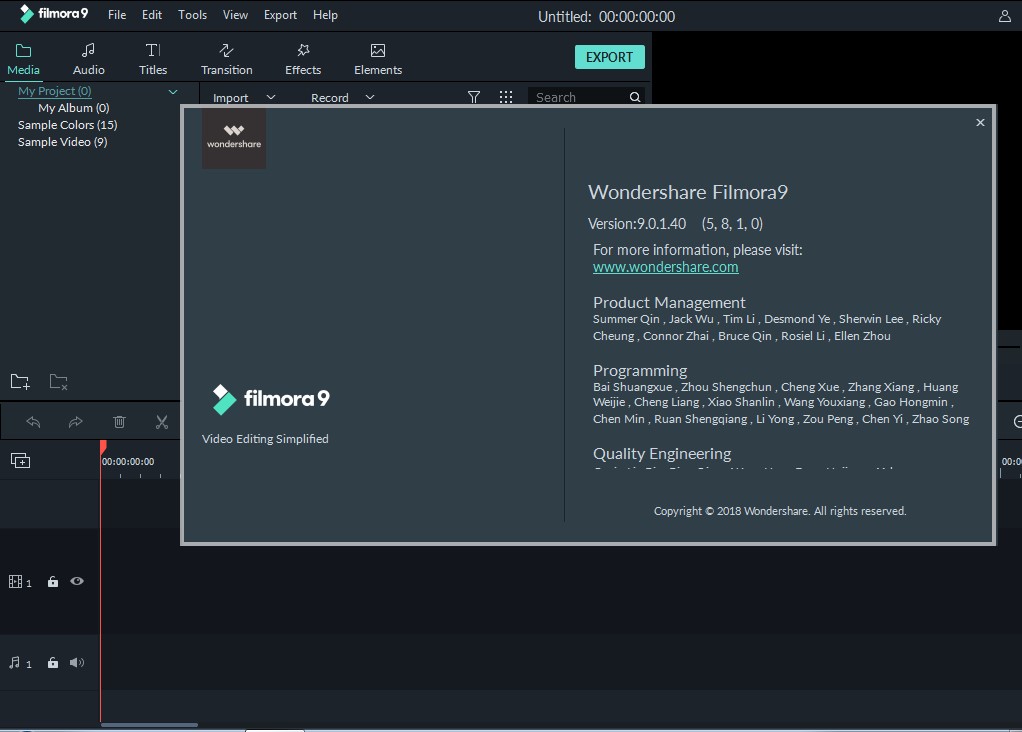This screenshot has height=732, width=1022.
Task: Open the Record dropdown
Action: pos(342,98)
